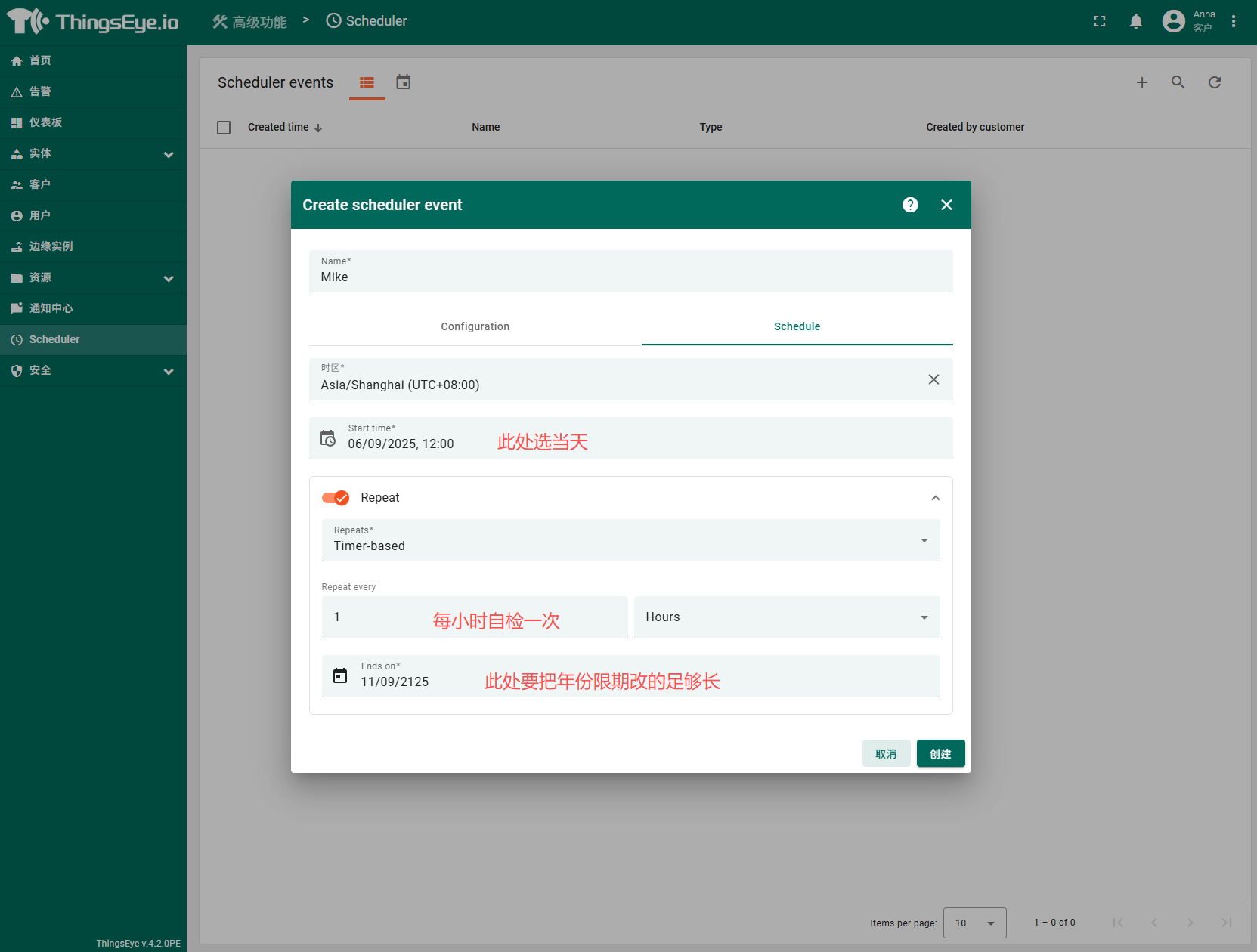1257x952 pixels.
Task: Switch to calendar view of scheduler events
Action: click(x=404, y=82)
